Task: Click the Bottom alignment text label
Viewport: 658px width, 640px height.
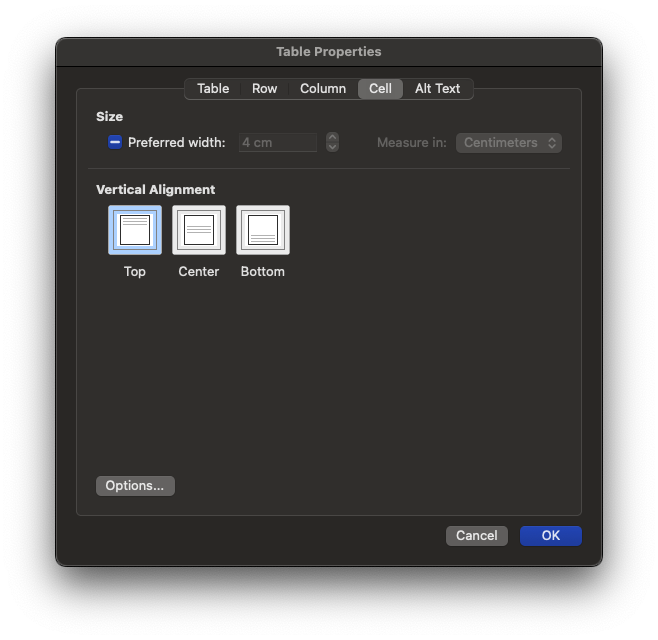Action: [x=263, y=272]
